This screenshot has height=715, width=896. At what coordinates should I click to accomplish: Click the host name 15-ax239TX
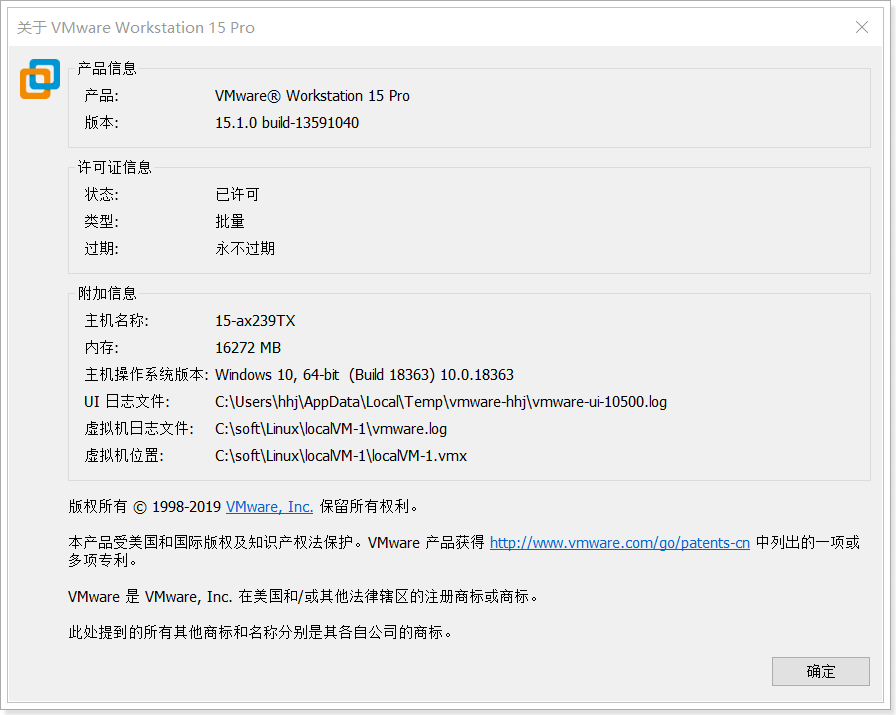[255, 321]
